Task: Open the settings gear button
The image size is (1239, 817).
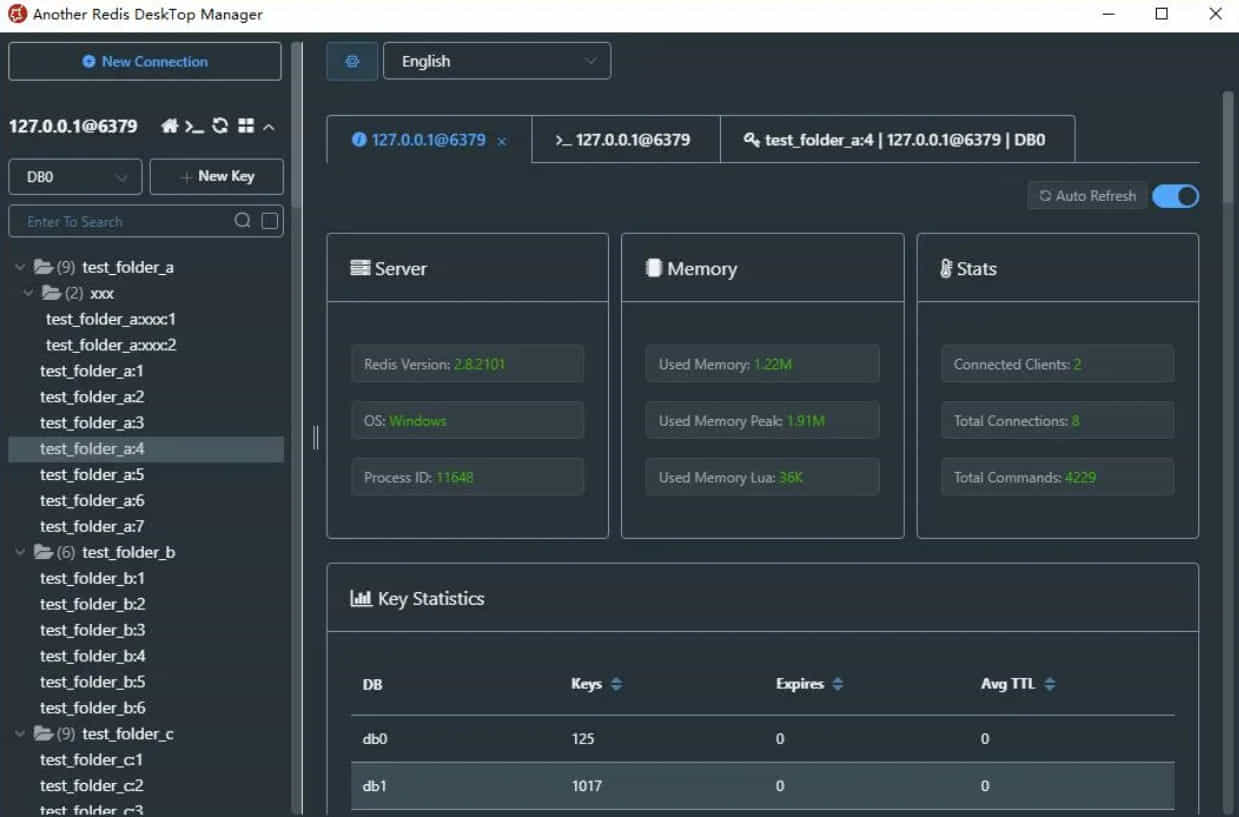Action: click(x=352, y=61)
